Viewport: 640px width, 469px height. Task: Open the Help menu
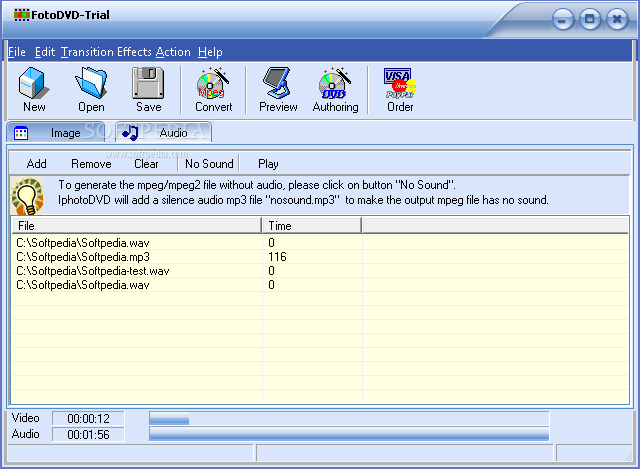click(210, 52)
